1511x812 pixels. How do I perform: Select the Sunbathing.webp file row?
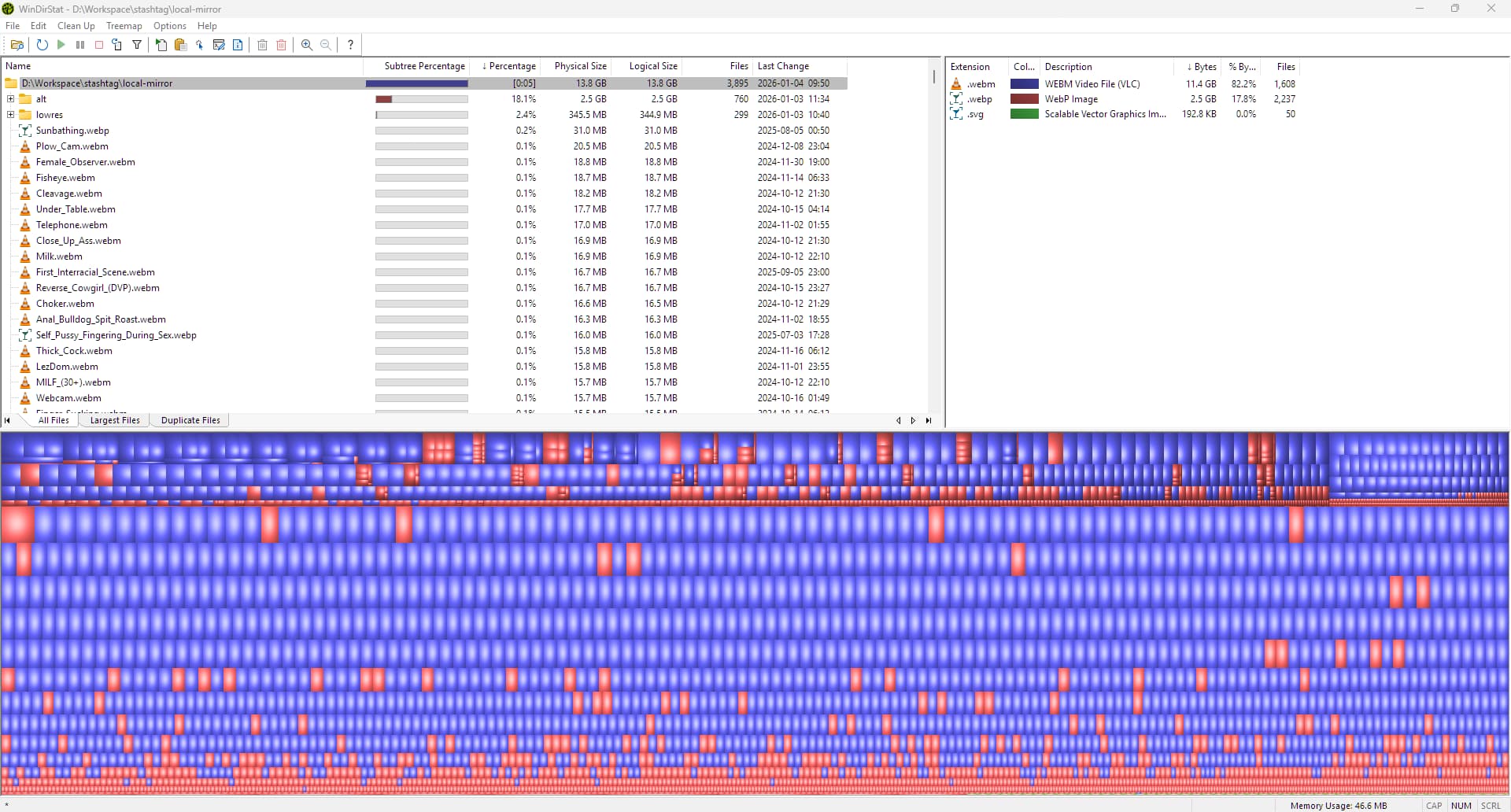click(72, 131)
